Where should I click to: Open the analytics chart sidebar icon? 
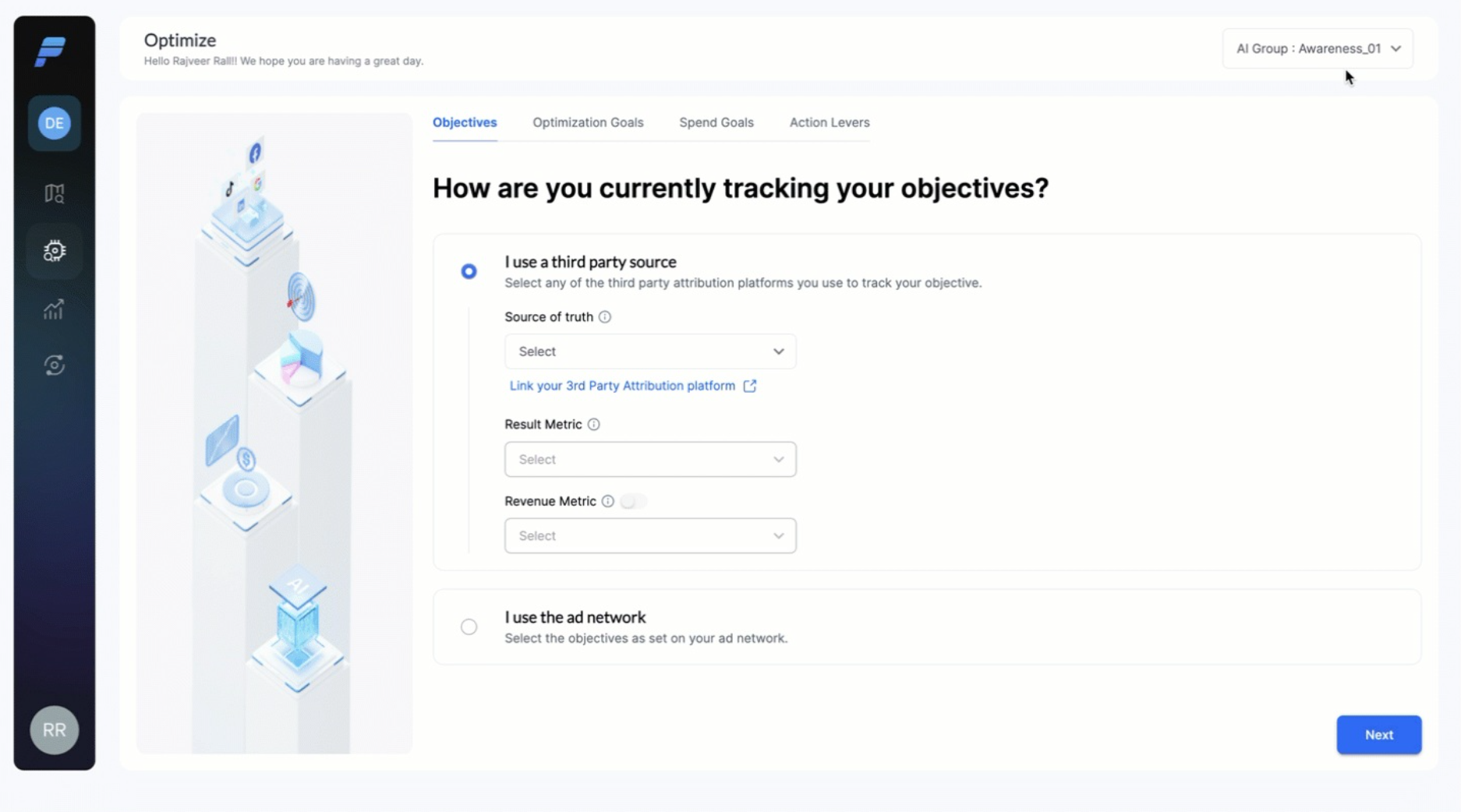pos(54,309)
